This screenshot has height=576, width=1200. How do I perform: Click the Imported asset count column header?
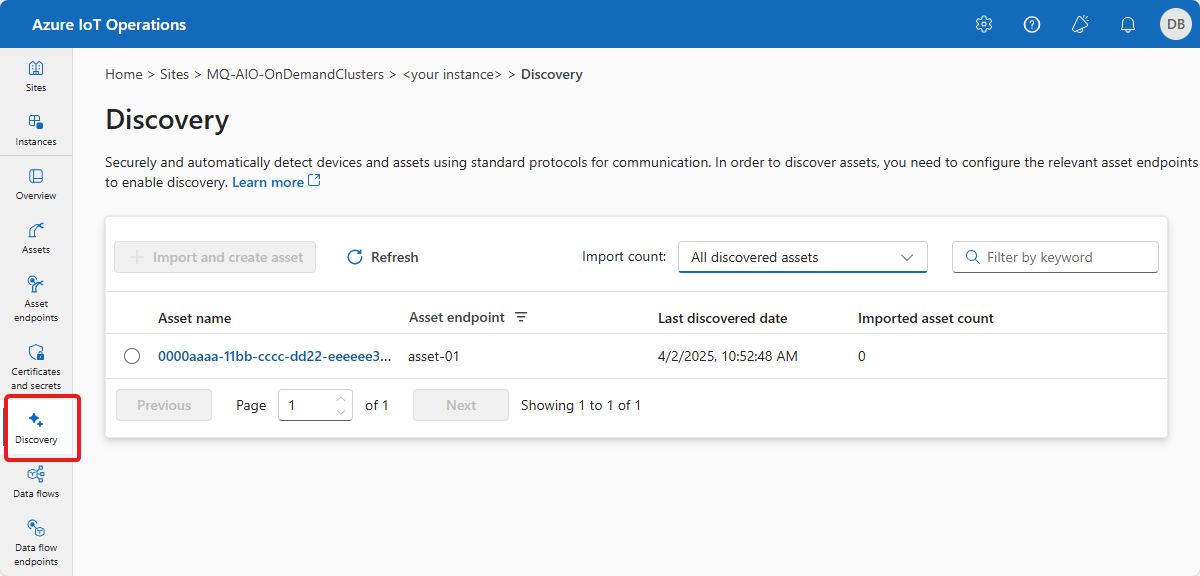[x=926, y=318]
